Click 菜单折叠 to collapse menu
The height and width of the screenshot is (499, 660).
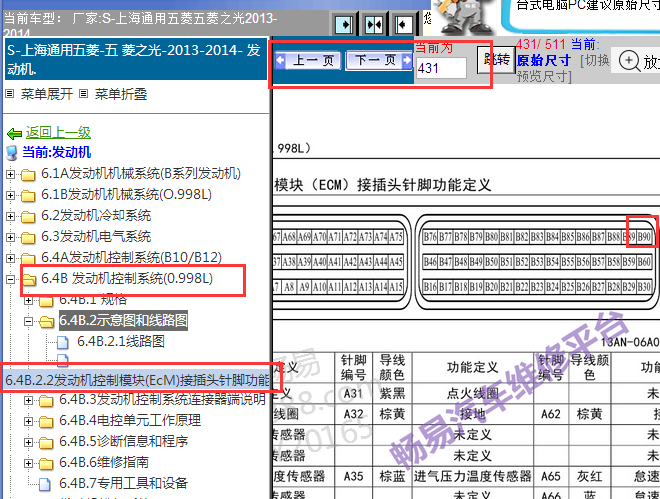(x=121, y=94)
